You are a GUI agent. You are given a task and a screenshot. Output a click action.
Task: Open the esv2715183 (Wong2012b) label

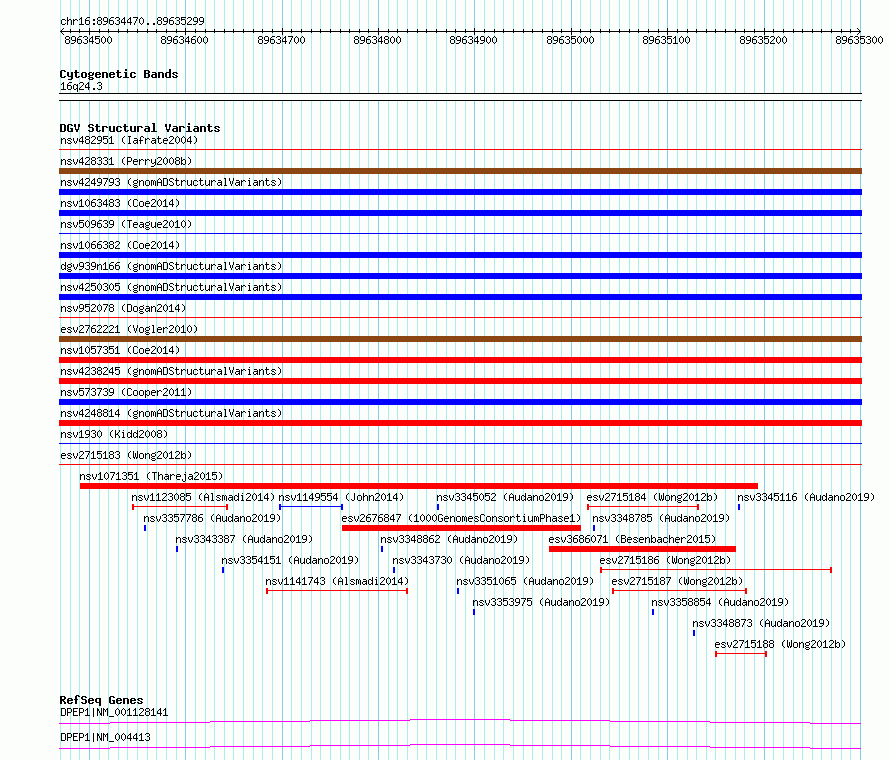click(x=126, y=455)
